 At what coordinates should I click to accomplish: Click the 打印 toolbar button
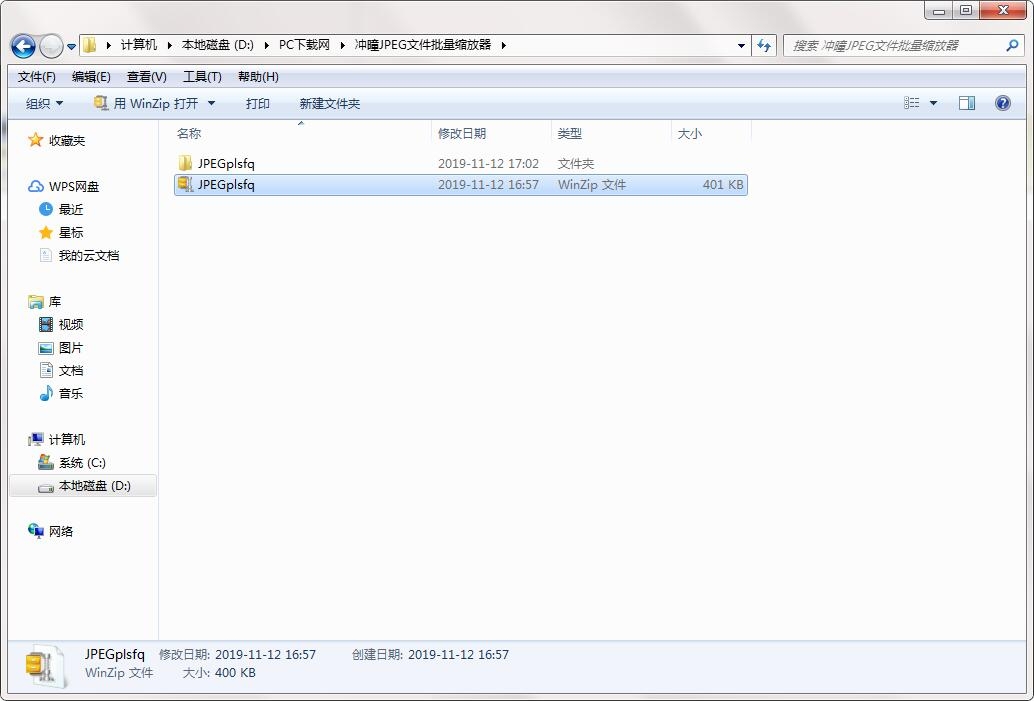click(x=257, y=104)
